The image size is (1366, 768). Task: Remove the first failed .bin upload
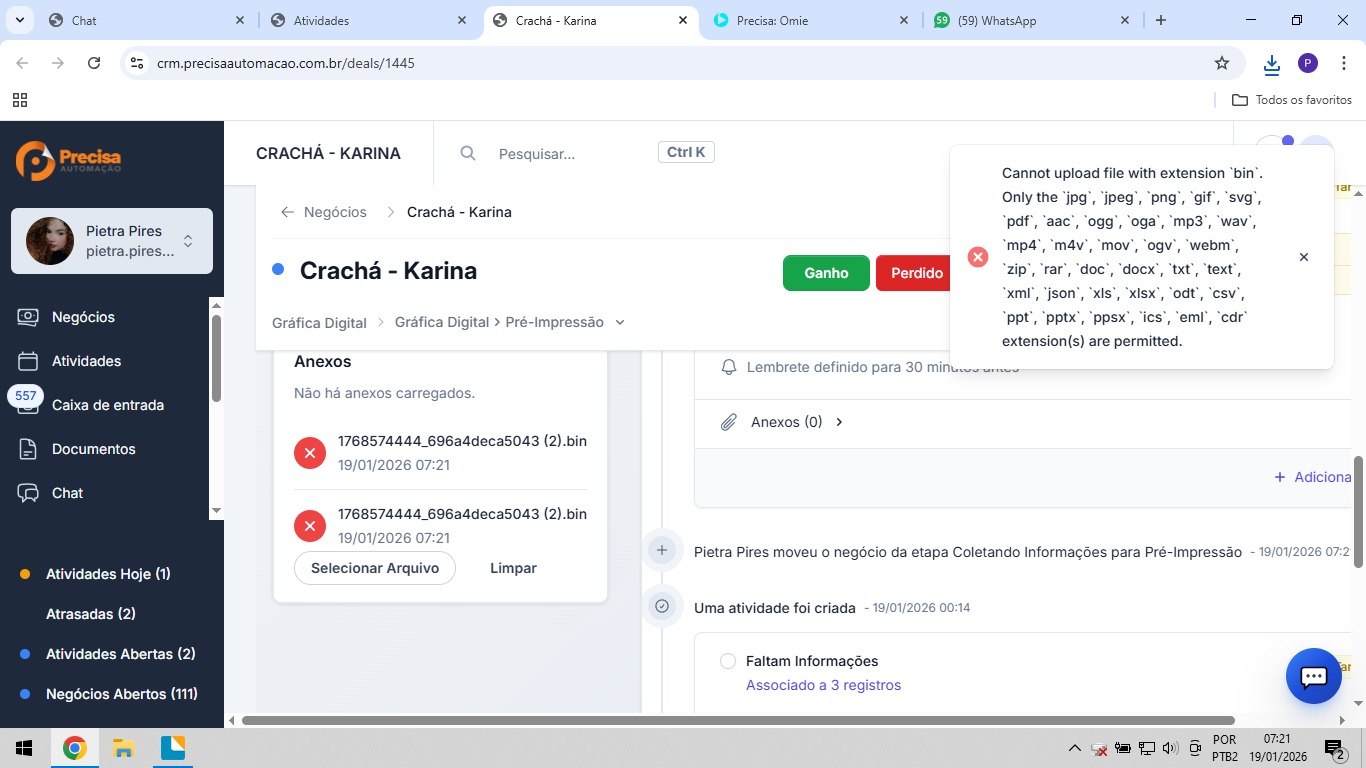click(310, 453)
